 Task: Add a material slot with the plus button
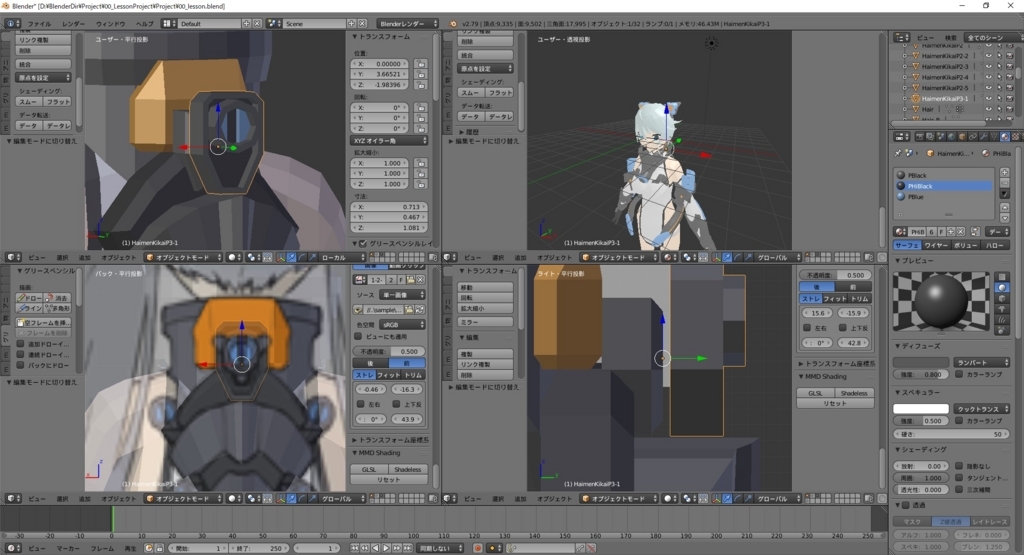coord(1004,173)
